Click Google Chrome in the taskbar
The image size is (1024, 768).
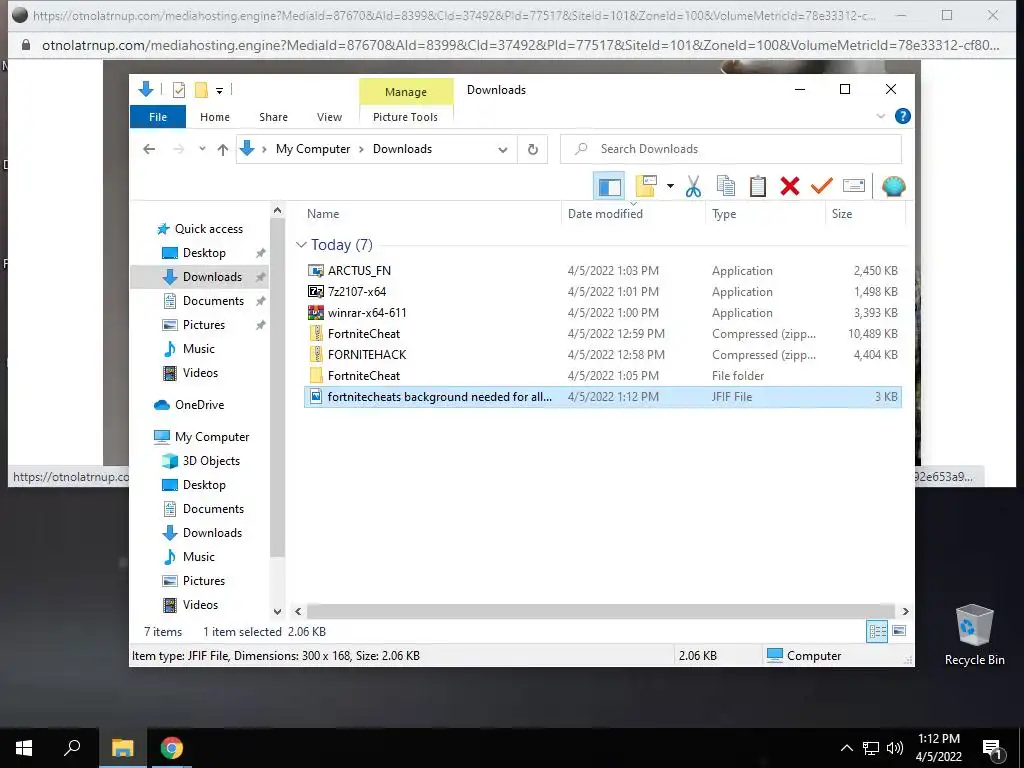[x=172, y=748]
